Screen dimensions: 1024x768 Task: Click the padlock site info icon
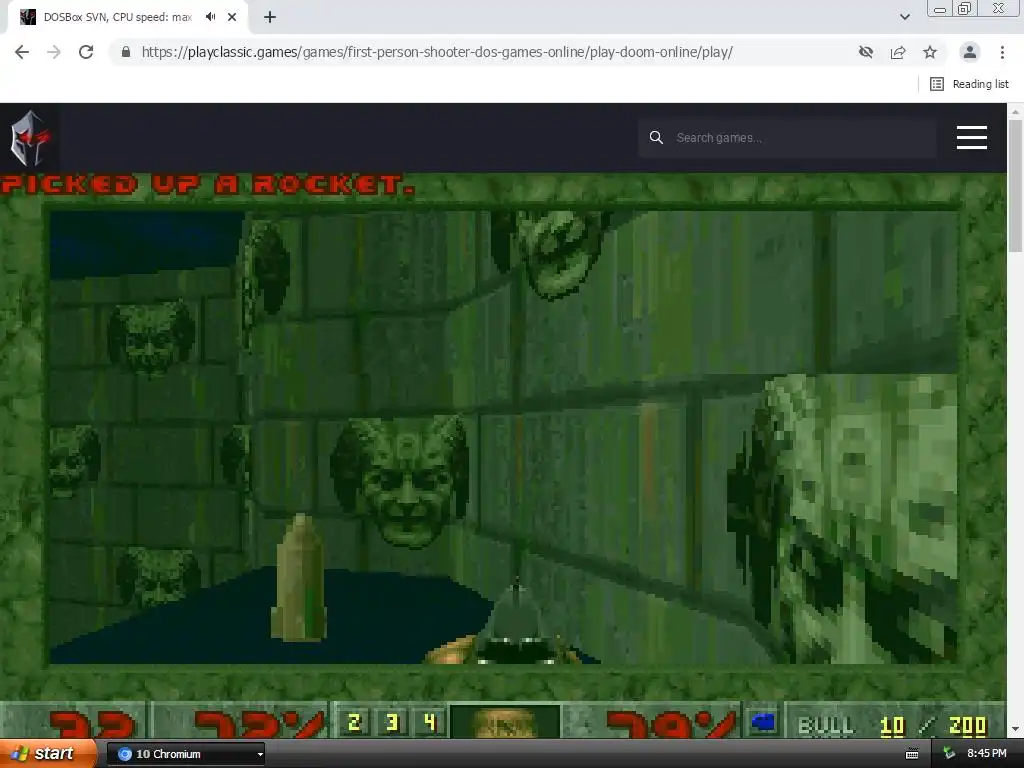pyautogui.click(x=126, y=52)
